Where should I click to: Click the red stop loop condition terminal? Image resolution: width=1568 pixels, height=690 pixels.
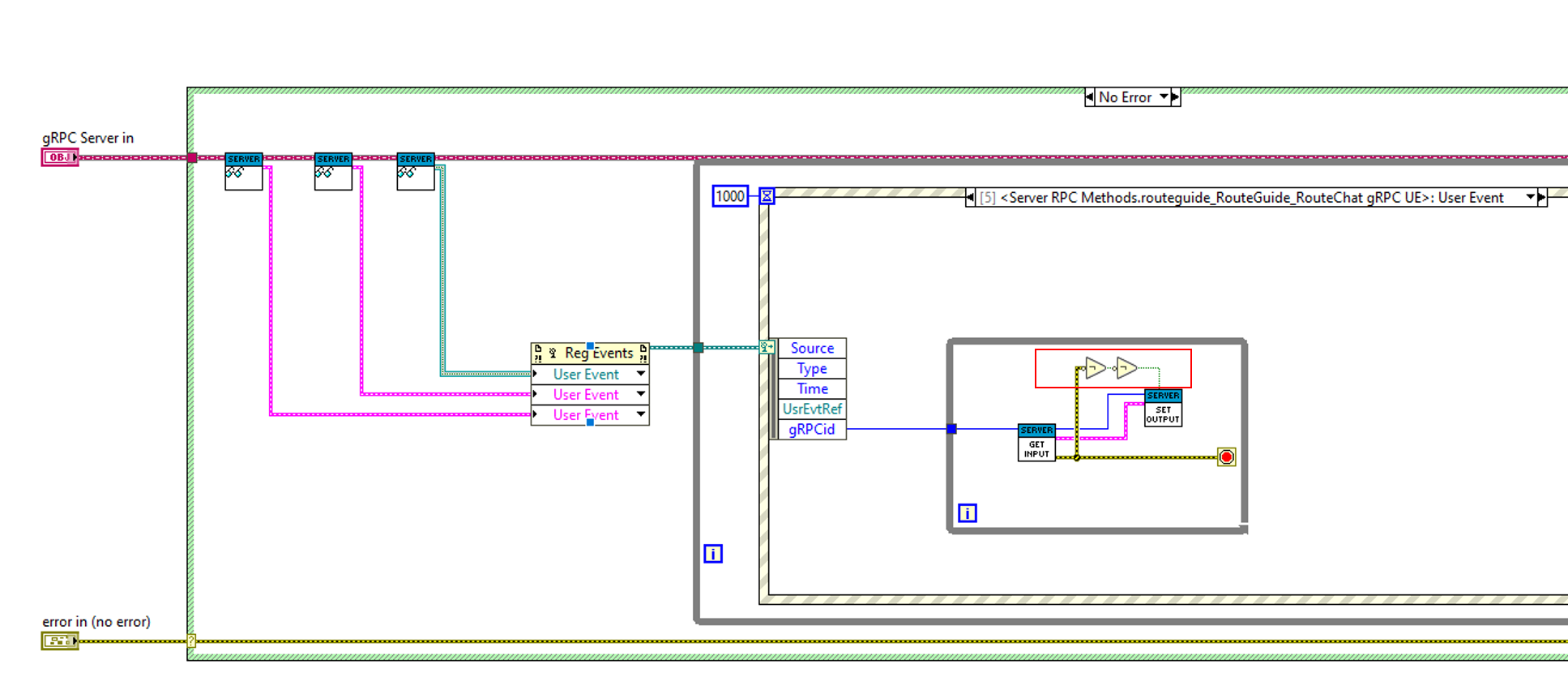click(x=1226, y=457)
